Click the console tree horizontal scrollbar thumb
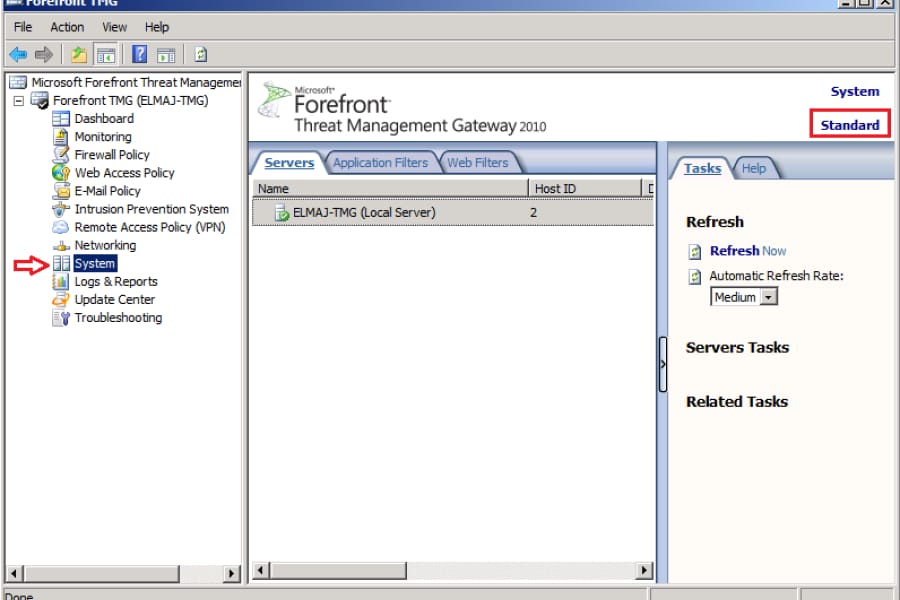 (102, 573)
